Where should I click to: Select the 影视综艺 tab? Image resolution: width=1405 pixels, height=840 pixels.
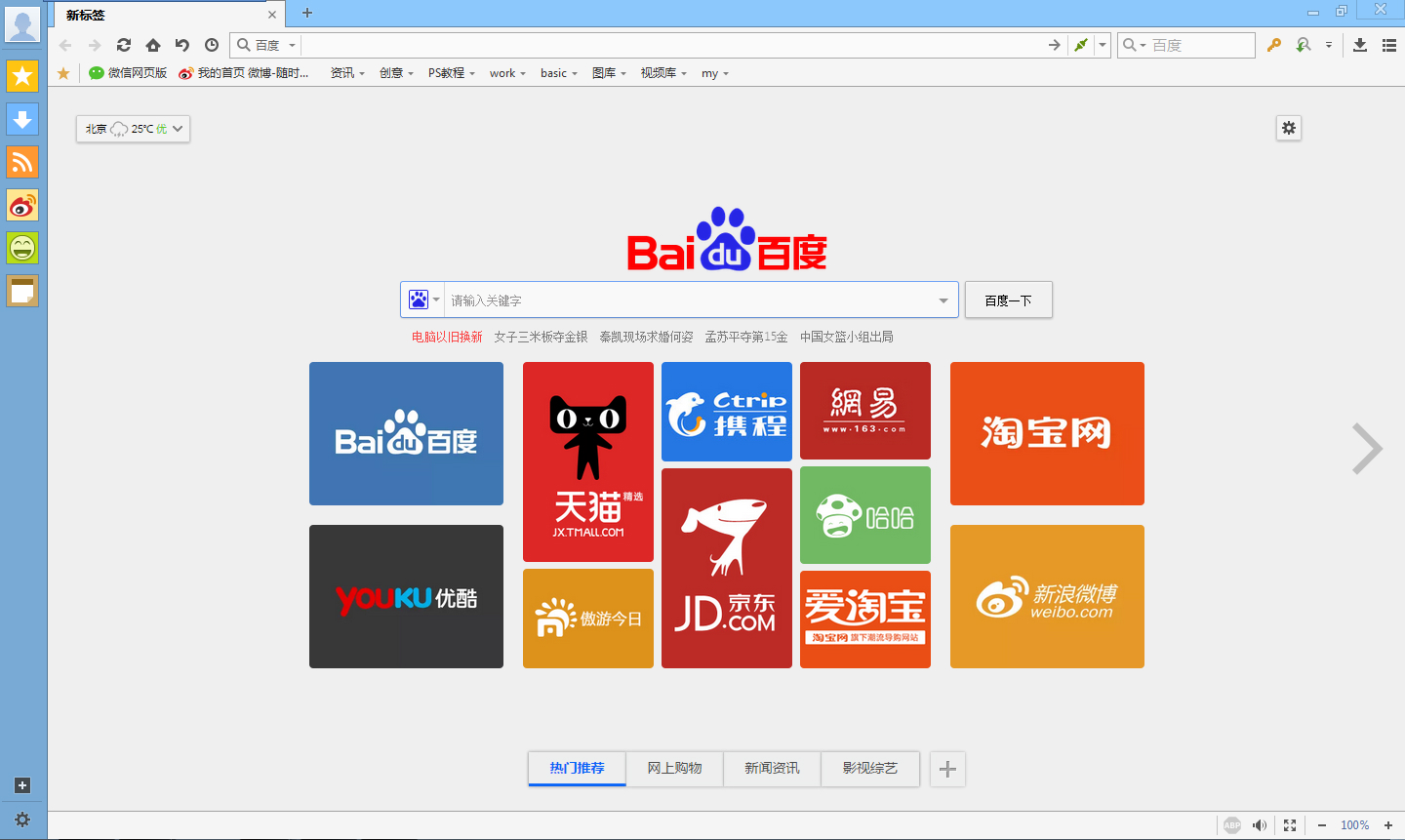[869, 769]
